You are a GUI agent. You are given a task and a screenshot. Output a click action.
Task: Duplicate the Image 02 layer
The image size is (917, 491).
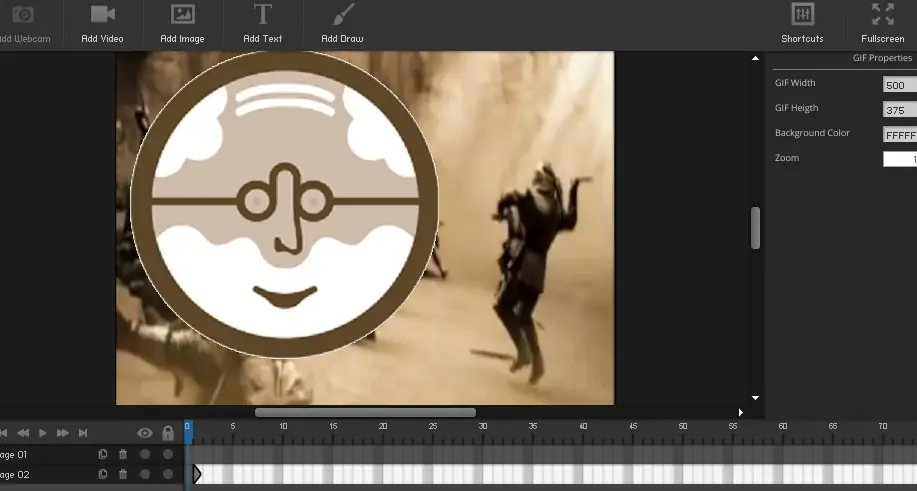103,474
